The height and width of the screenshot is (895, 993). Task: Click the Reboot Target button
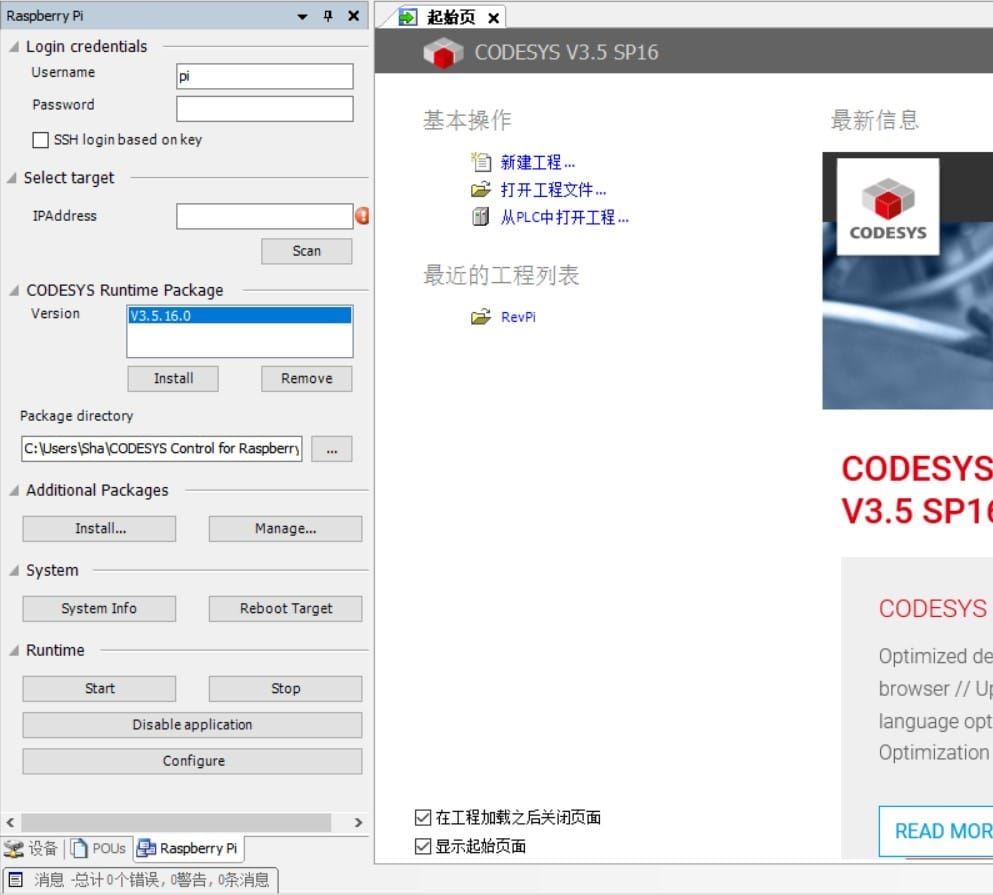(285, 608)
